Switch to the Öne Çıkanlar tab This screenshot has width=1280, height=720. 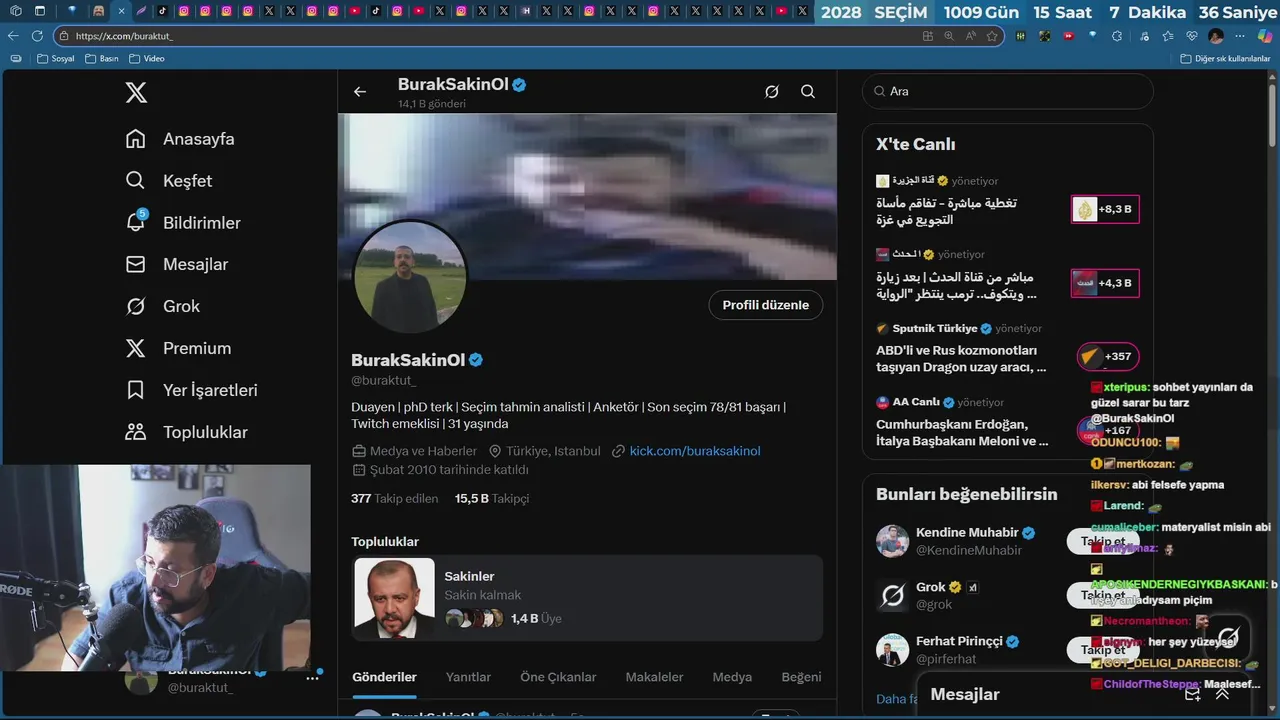558,677
